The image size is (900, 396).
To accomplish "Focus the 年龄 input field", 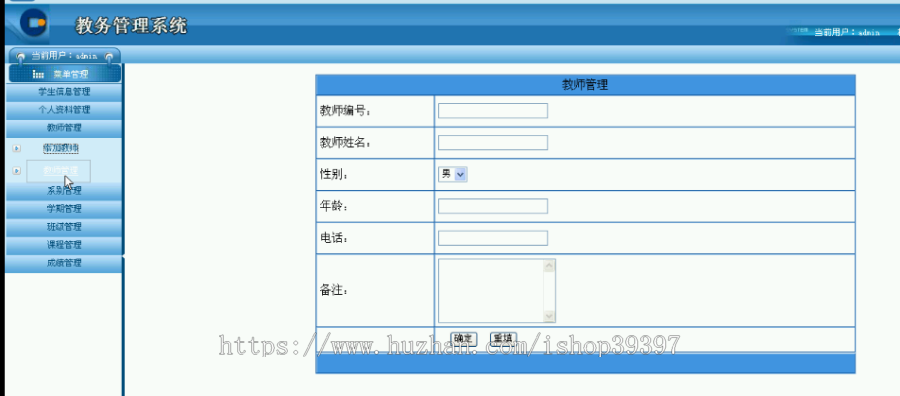I will pyautogui.click(x=492, y=206).
